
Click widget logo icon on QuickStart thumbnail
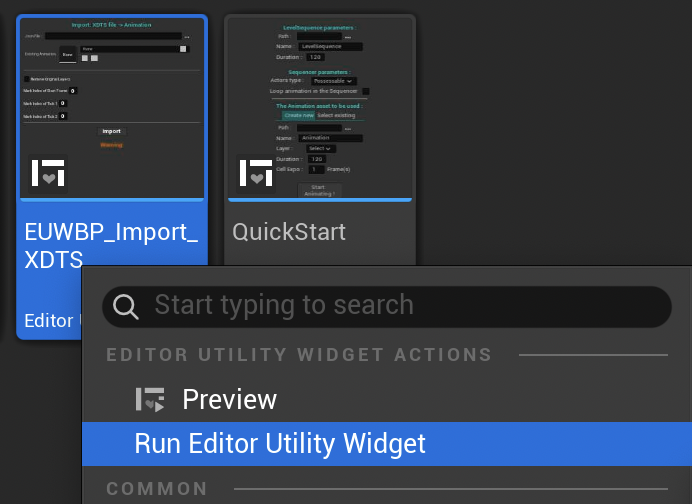[x=256, y=172]
